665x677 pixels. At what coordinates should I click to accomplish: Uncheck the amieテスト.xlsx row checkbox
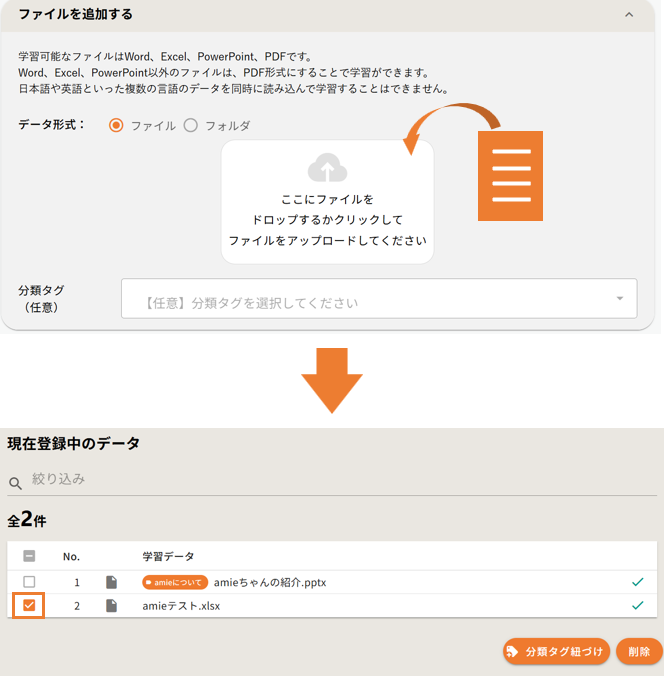[x=29, y=605]
